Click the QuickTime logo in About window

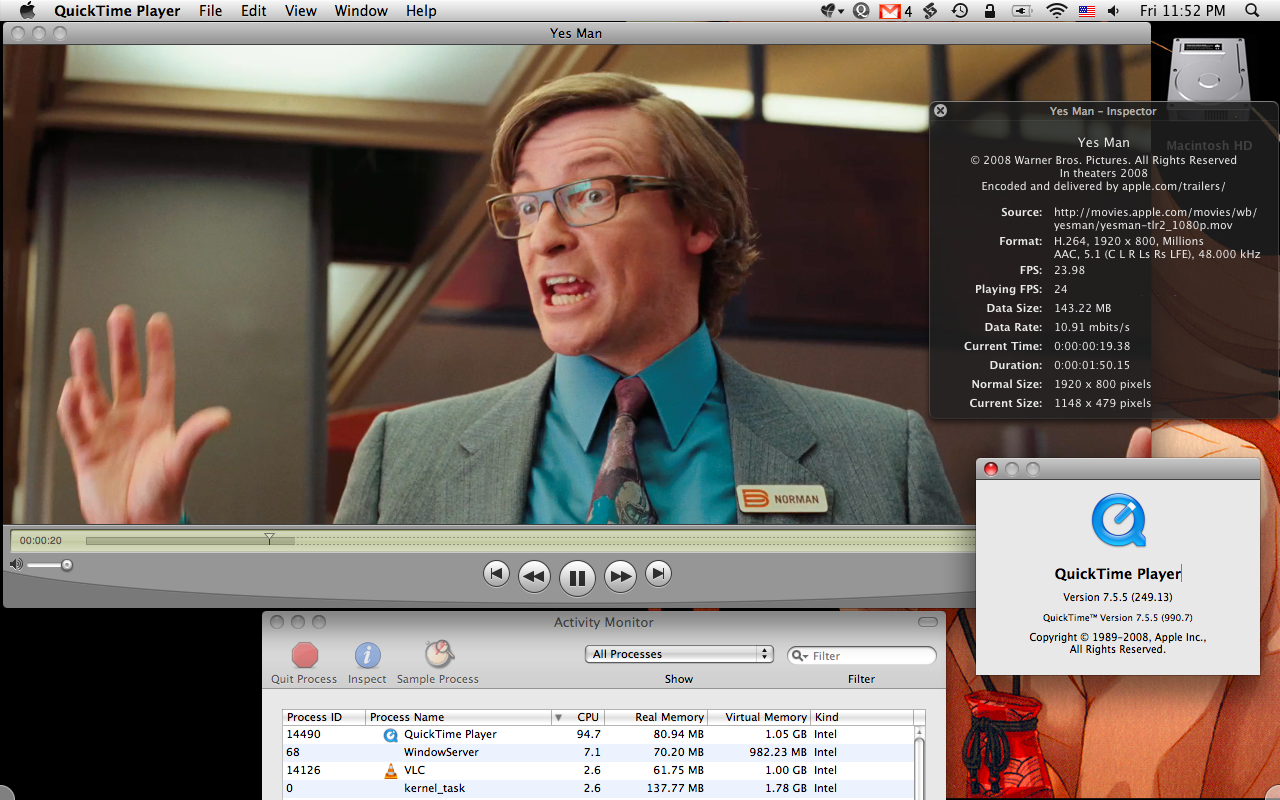pos(1118,520)
